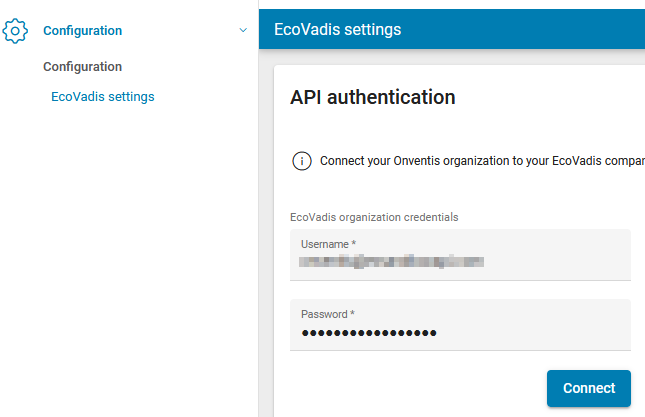Click the EcoVadis organization credentials label
Screen dimensions: 645x417
tap(374, 217)
